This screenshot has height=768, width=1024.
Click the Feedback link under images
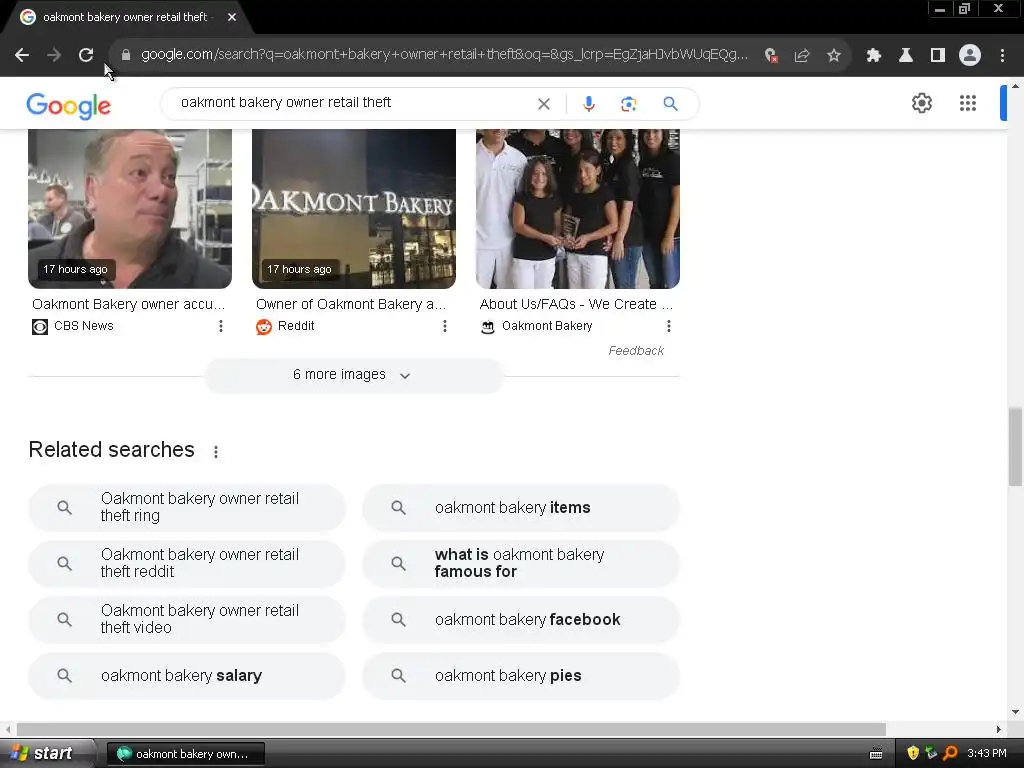(x=635, y=351)
